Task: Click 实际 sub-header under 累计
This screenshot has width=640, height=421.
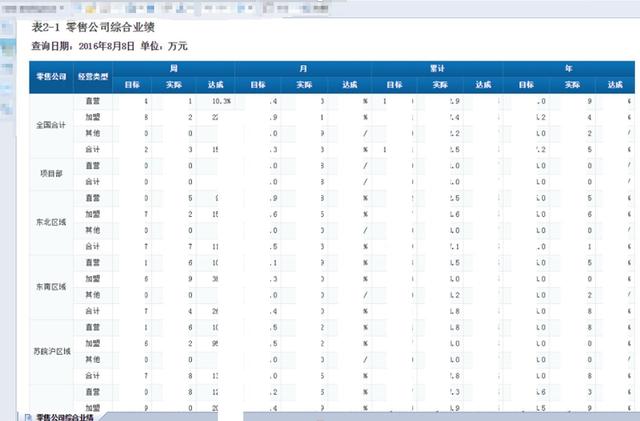Action: coord(440,85)
